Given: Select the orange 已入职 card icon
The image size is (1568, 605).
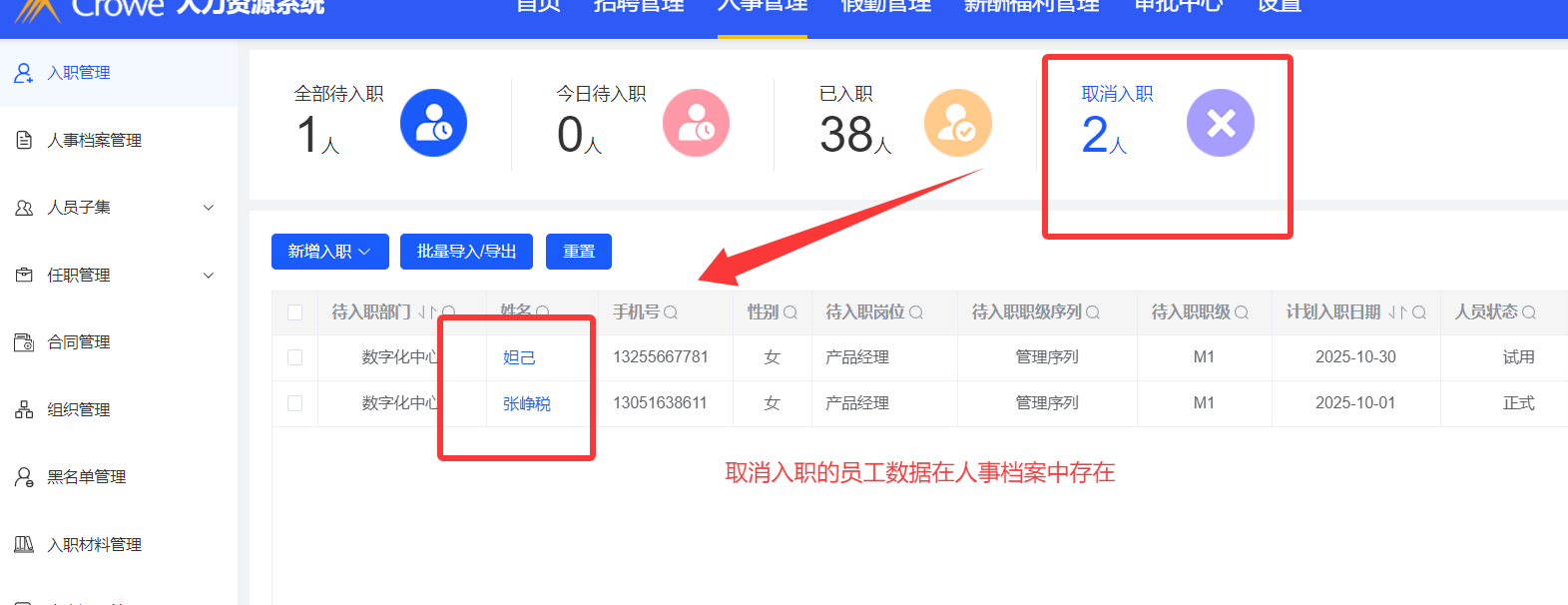Looking at the screenshot, I should click(x=958, y=123).
